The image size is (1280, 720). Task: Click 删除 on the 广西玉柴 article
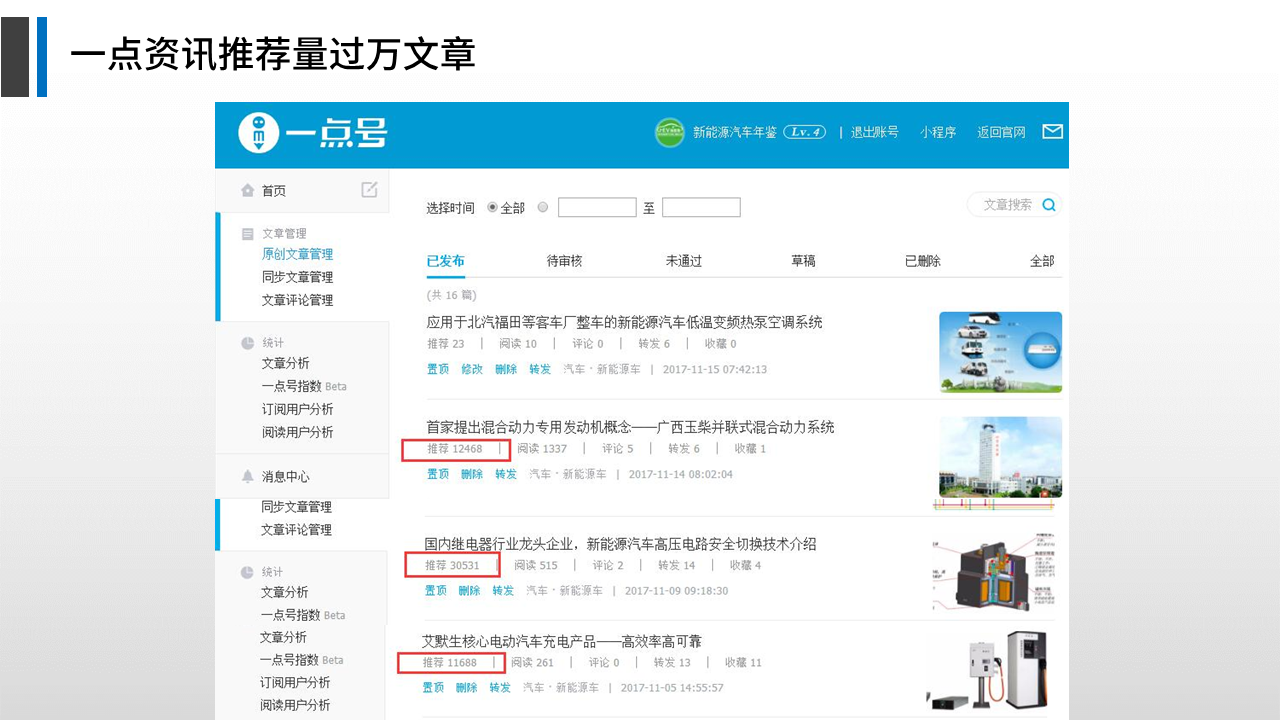pyautogui.click(x=472, y=474)
